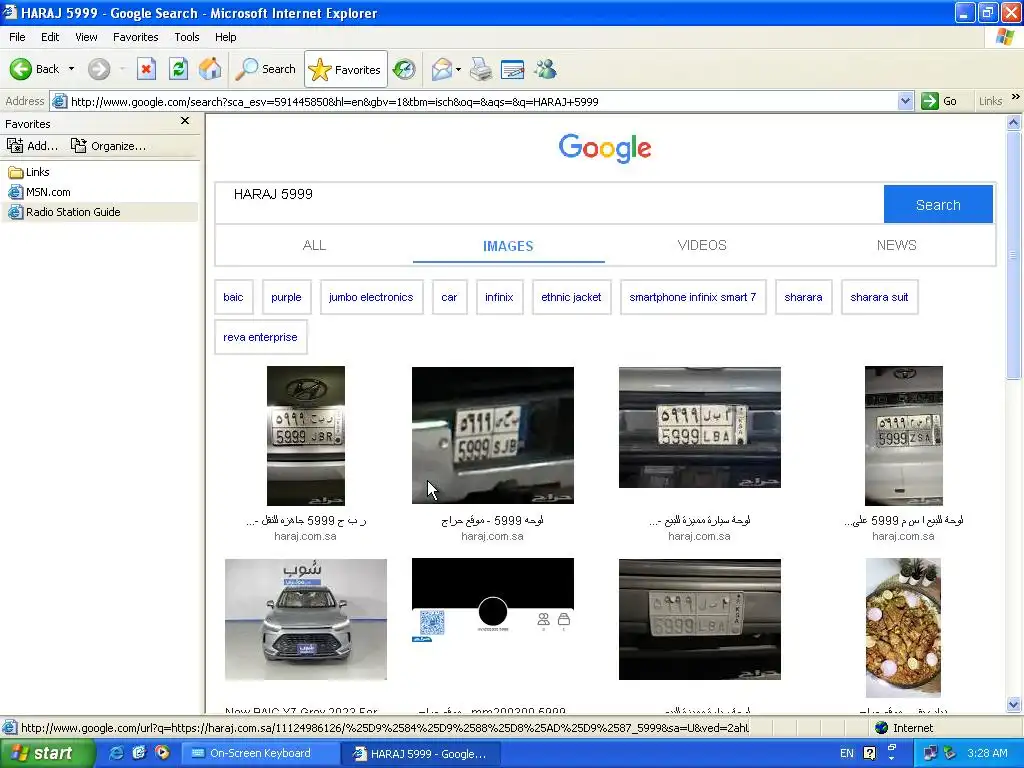Screen dimensions: 1024x768
Task: Click the address bar URL field
Action: tap(482, 102)
